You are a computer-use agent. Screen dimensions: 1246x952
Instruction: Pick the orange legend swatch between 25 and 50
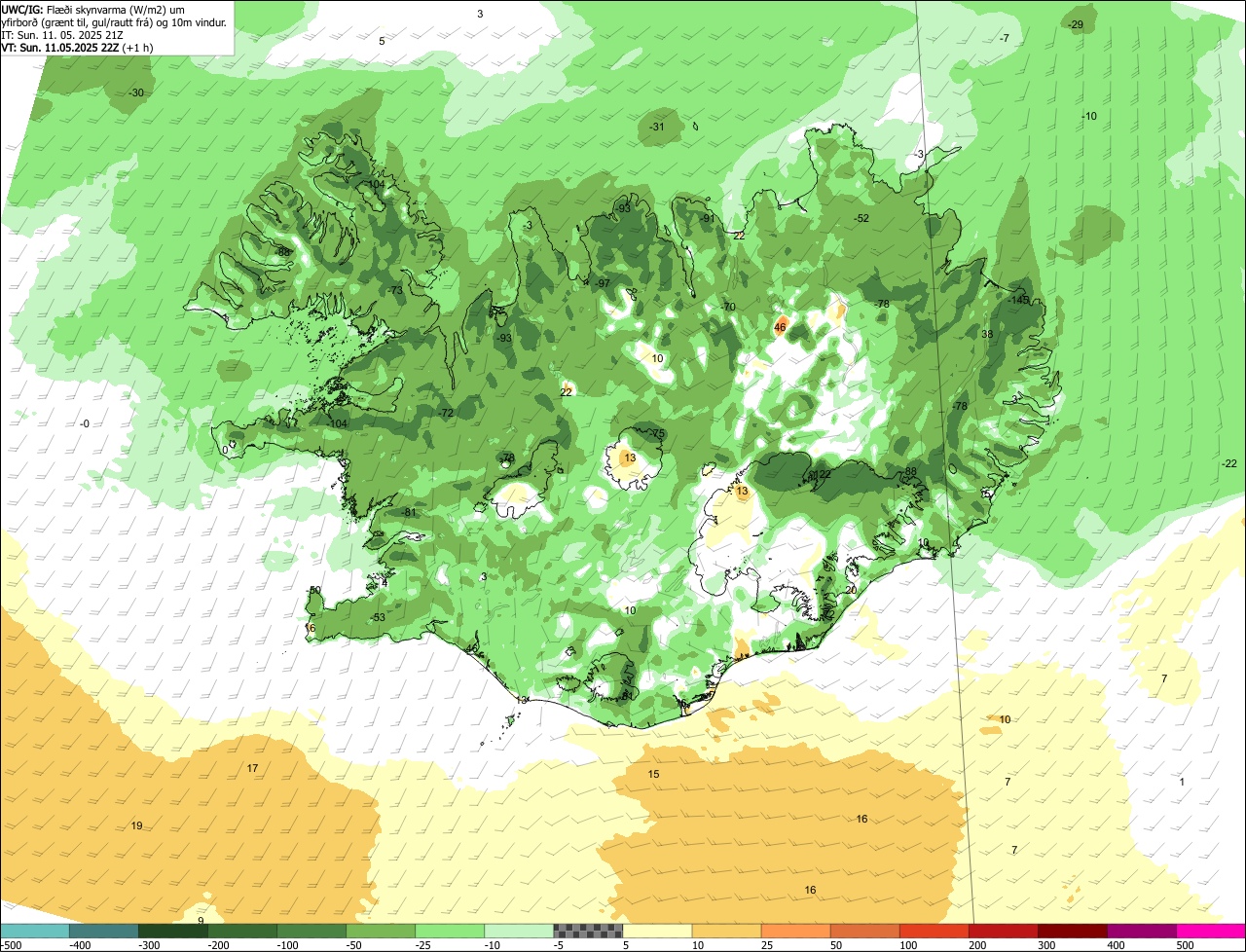795,931
